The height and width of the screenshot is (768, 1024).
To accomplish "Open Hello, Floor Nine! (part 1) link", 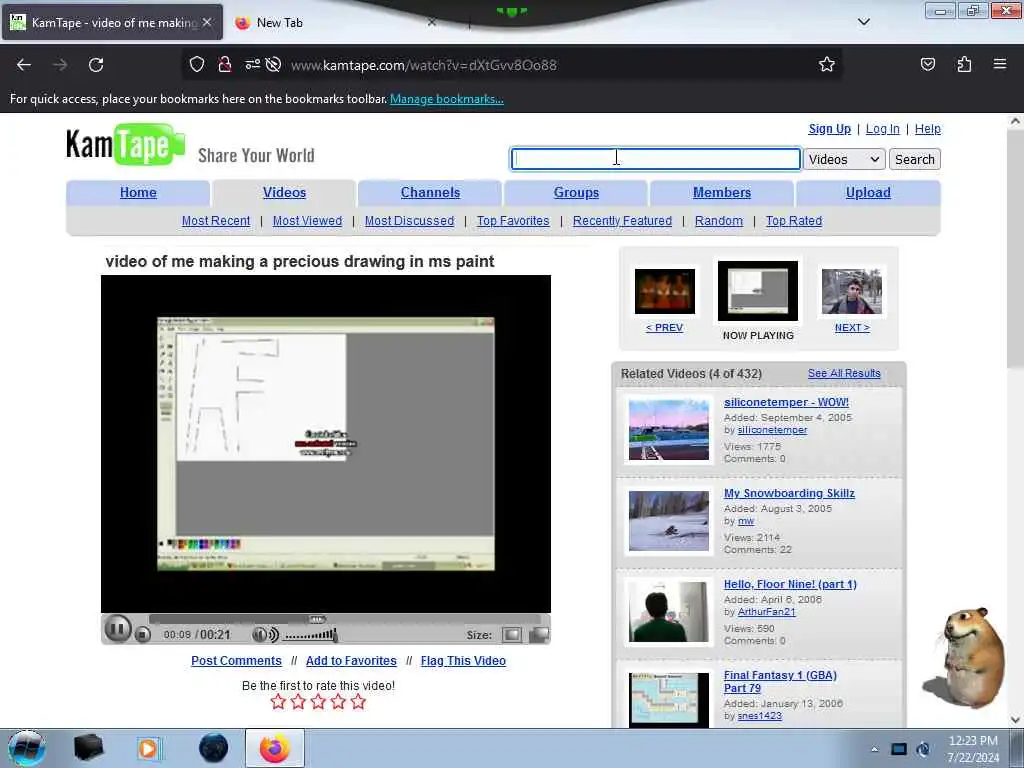I will 790,584.
